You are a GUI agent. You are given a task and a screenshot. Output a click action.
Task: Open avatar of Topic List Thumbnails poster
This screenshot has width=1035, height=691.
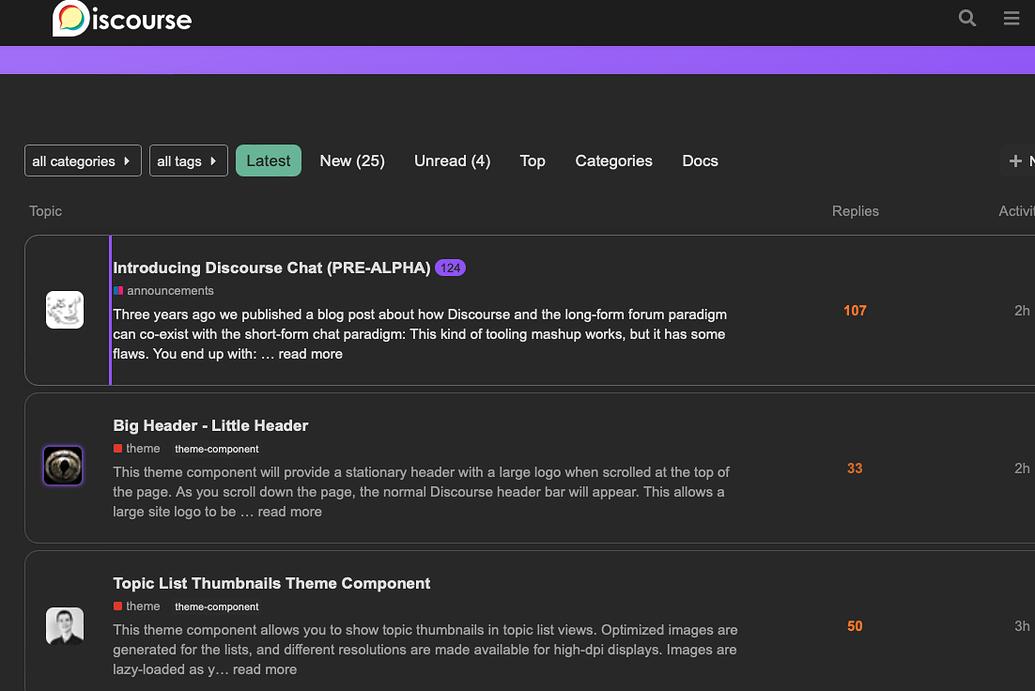coord(65,626)
